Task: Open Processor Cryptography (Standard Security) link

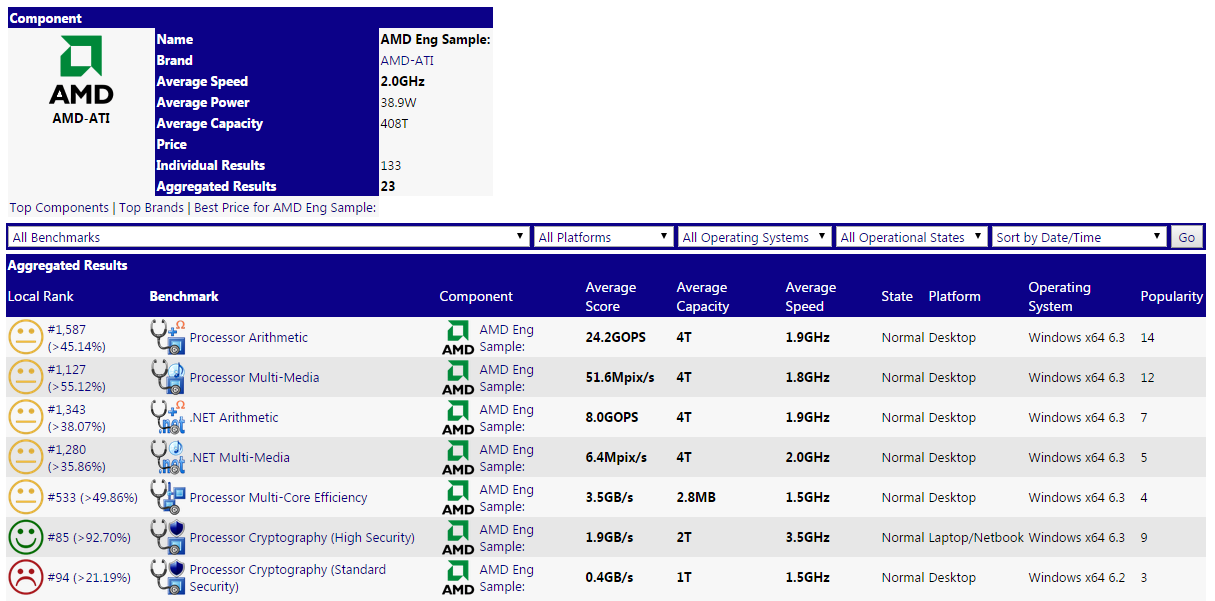Action: [288, 578]
